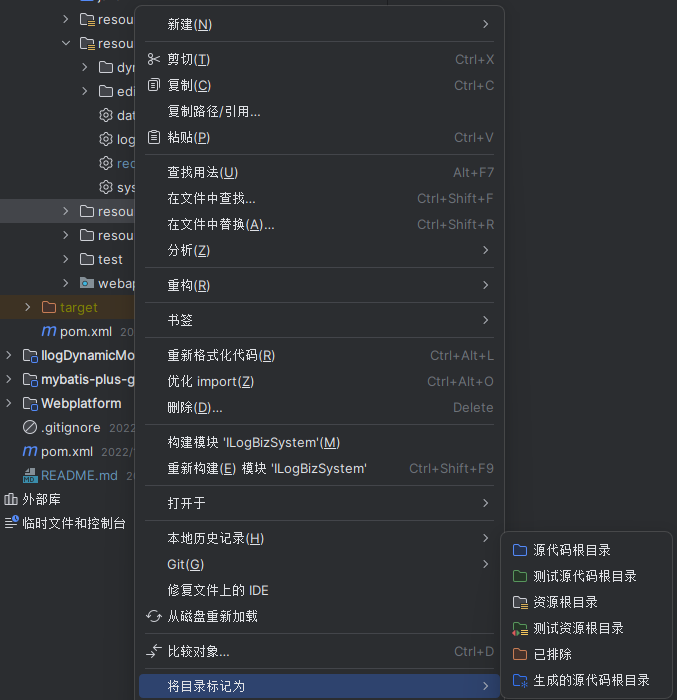Expand the target folder in project tree

tap(28, 308)
